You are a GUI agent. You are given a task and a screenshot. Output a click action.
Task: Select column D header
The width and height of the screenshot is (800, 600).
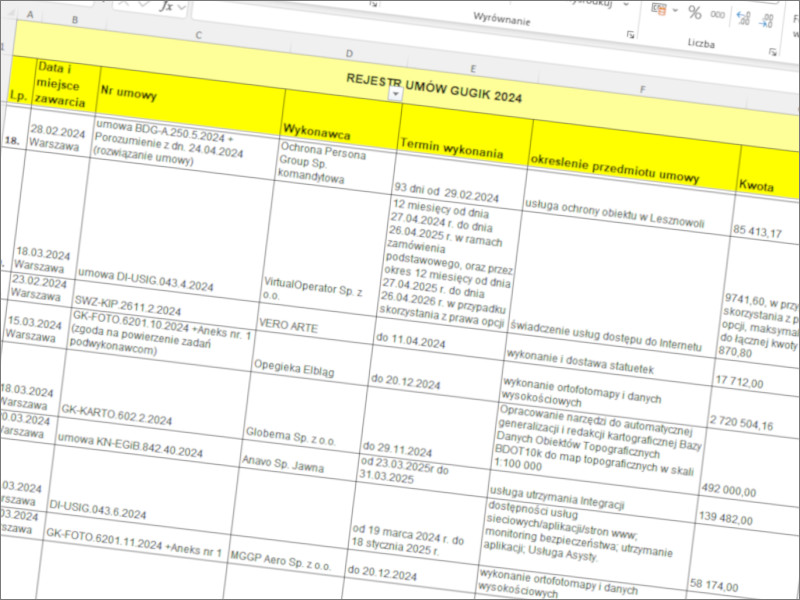pos(349,54)
